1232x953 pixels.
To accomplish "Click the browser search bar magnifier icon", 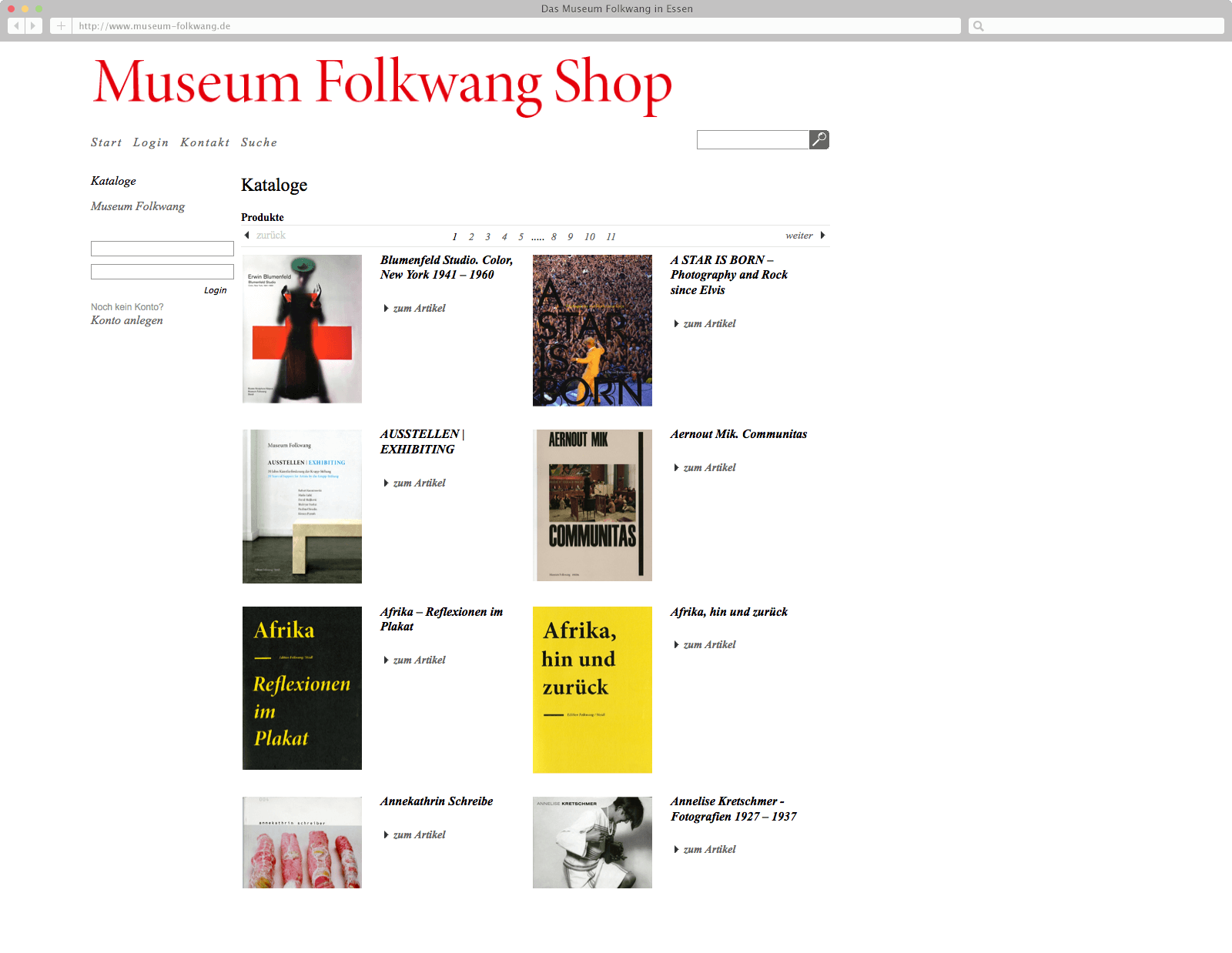I will click(979, 26).
